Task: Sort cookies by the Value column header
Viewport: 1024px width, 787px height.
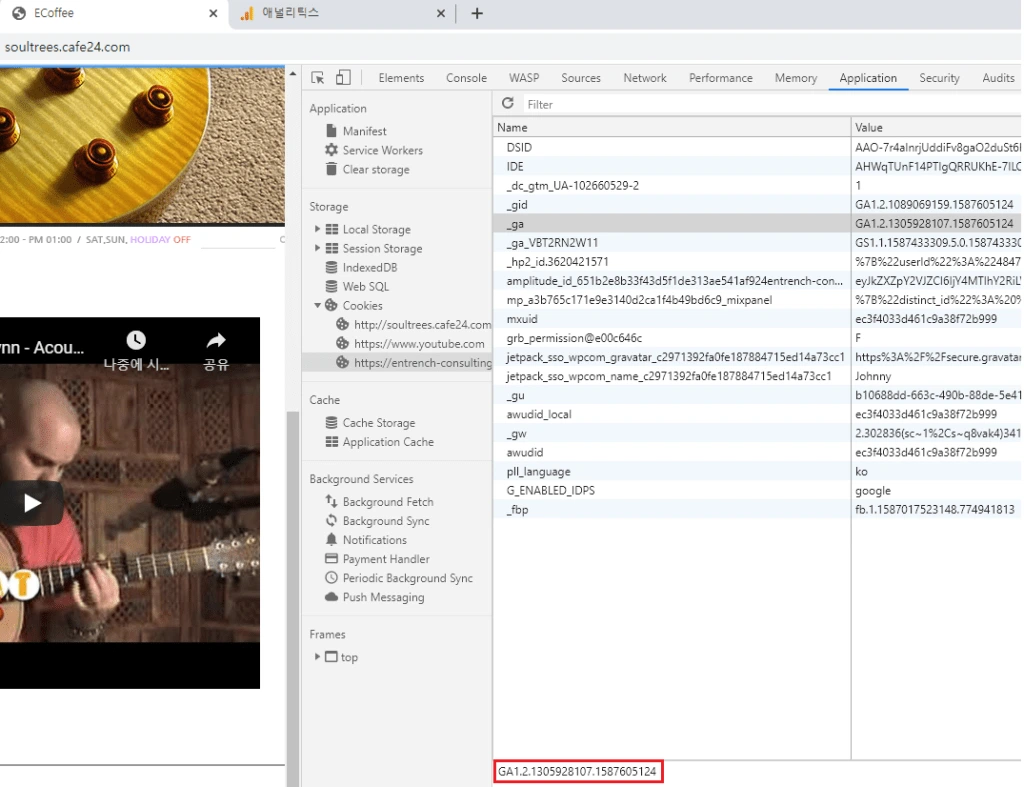Action: tap(937, 127)
